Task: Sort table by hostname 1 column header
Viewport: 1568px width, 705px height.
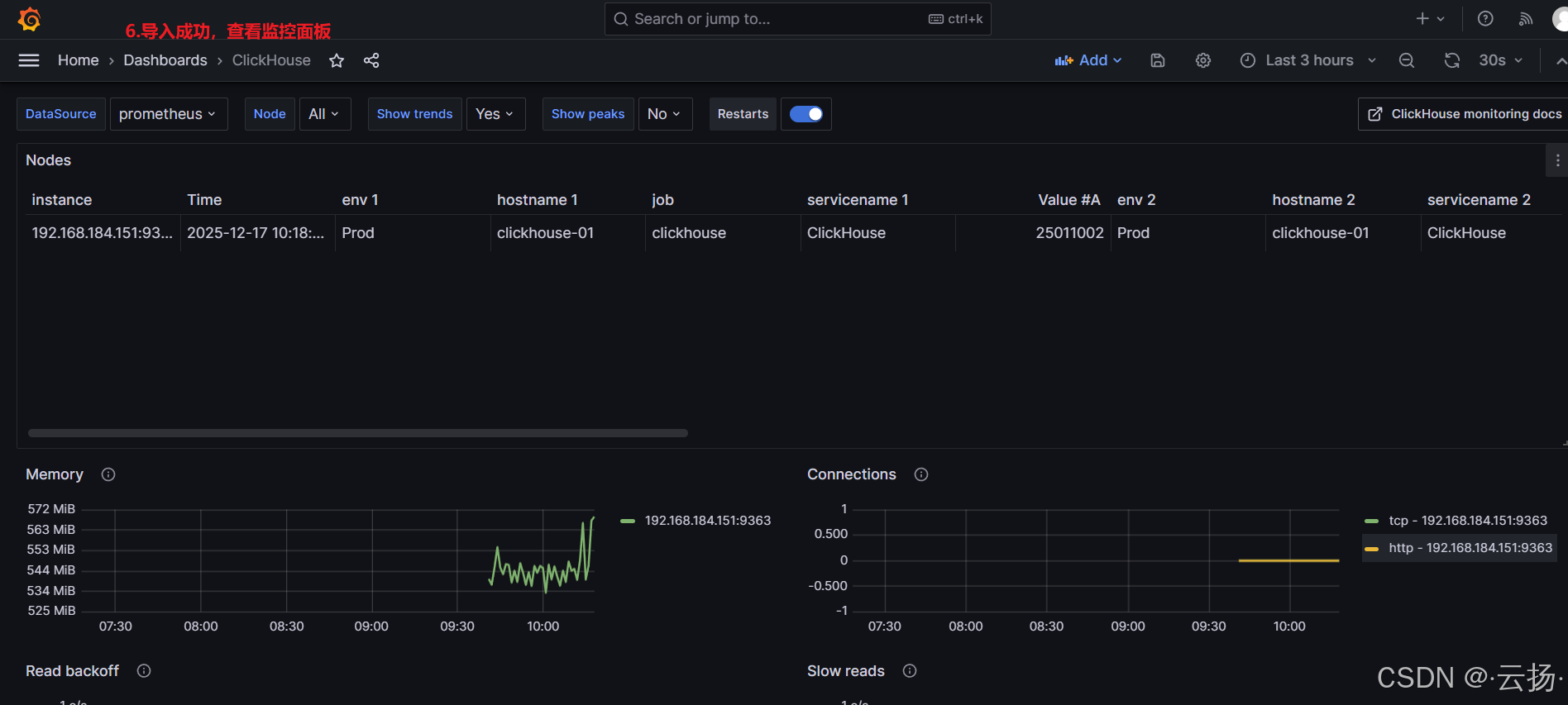Action: coord(538,200)
